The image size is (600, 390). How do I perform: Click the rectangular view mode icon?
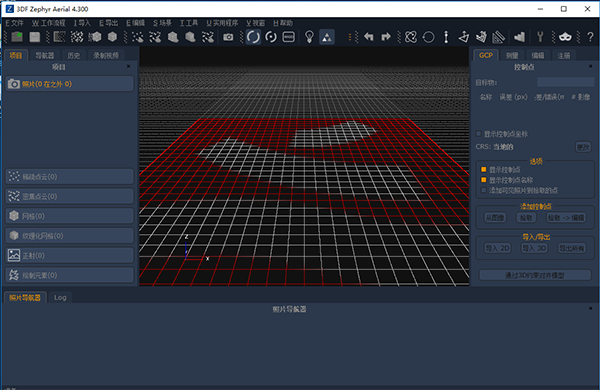[288, 37]
